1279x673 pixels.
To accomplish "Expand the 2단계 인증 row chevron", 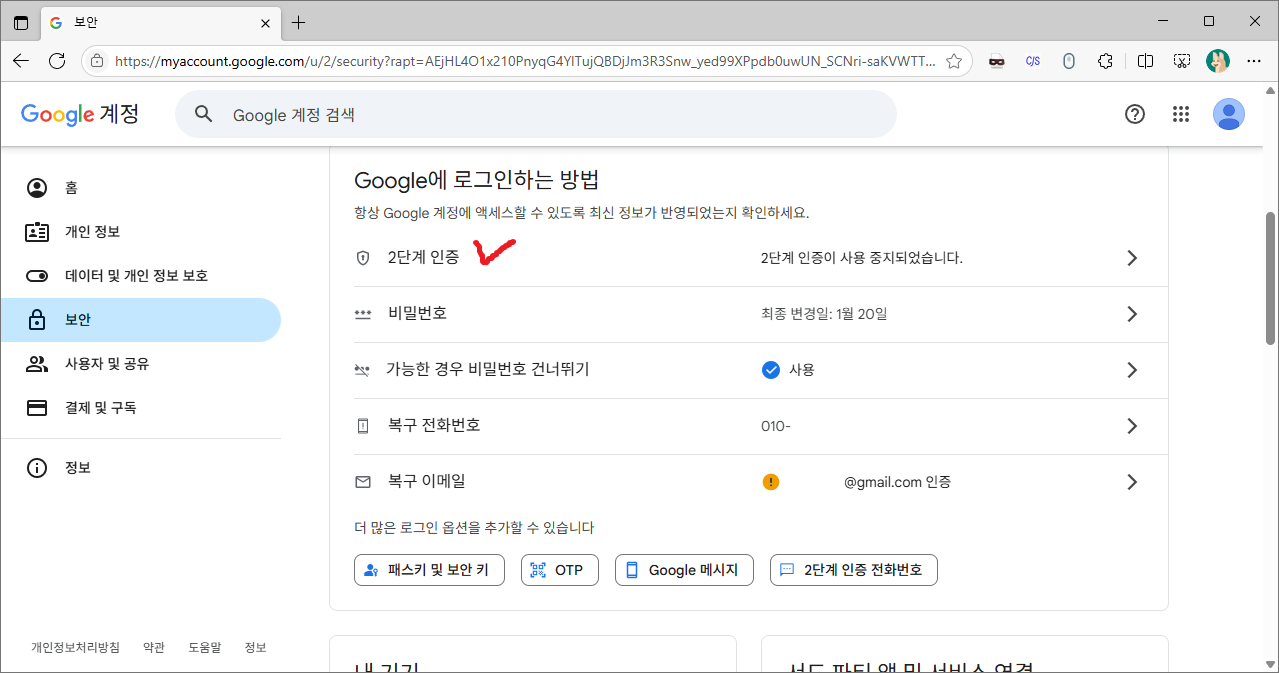I will [1132, 258].
